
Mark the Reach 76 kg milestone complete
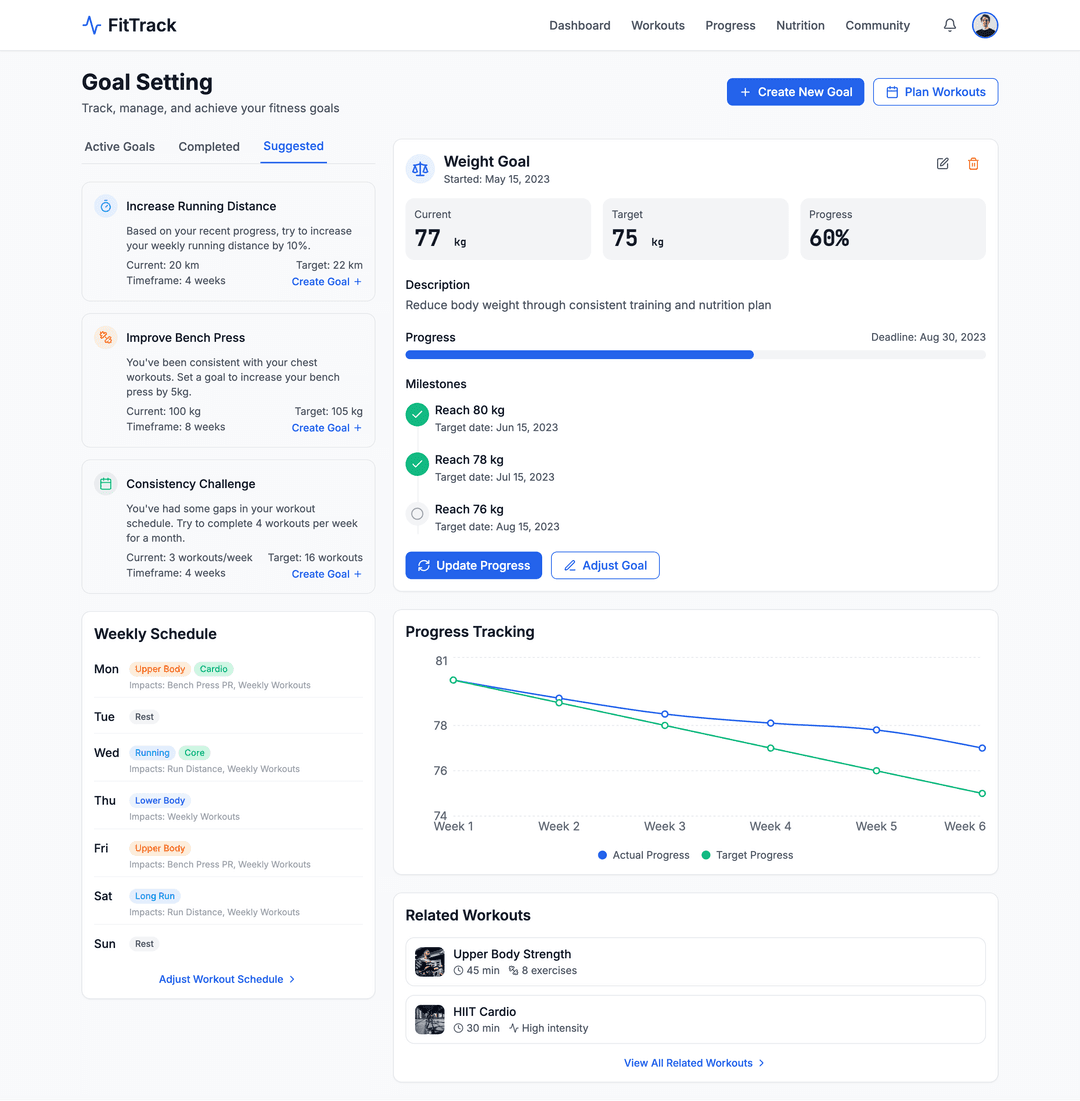click(x=417, y=514)
